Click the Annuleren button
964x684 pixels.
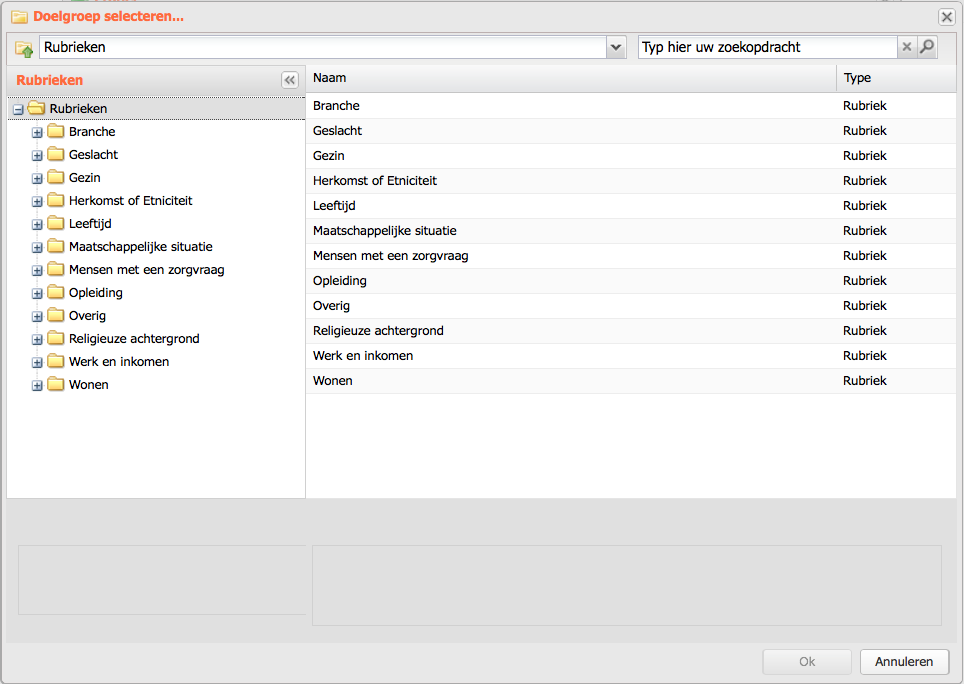click(904, 662)
